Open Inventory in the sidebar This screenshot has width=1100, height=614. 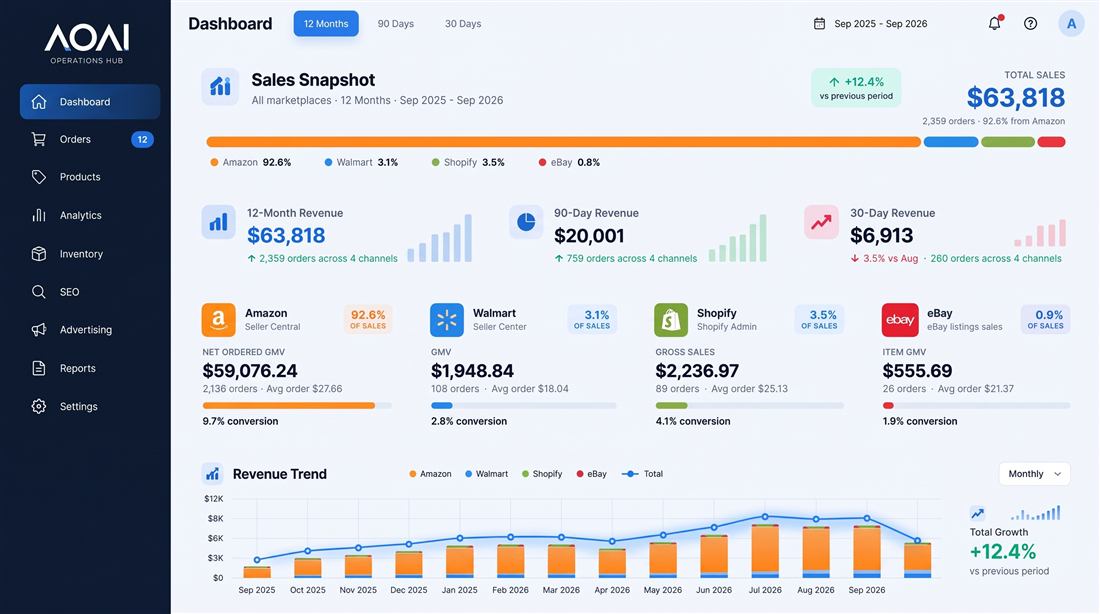point(90,253)
